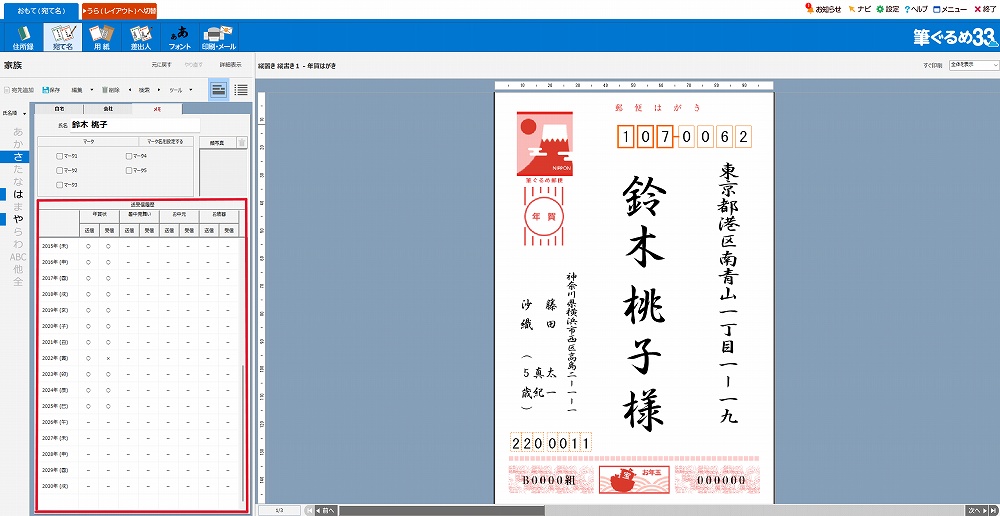Image resolution: width=1000 pixels, height=516 pixels.
Task: Open お知らせ notifications bell
Action: click(x=823, y=10)
